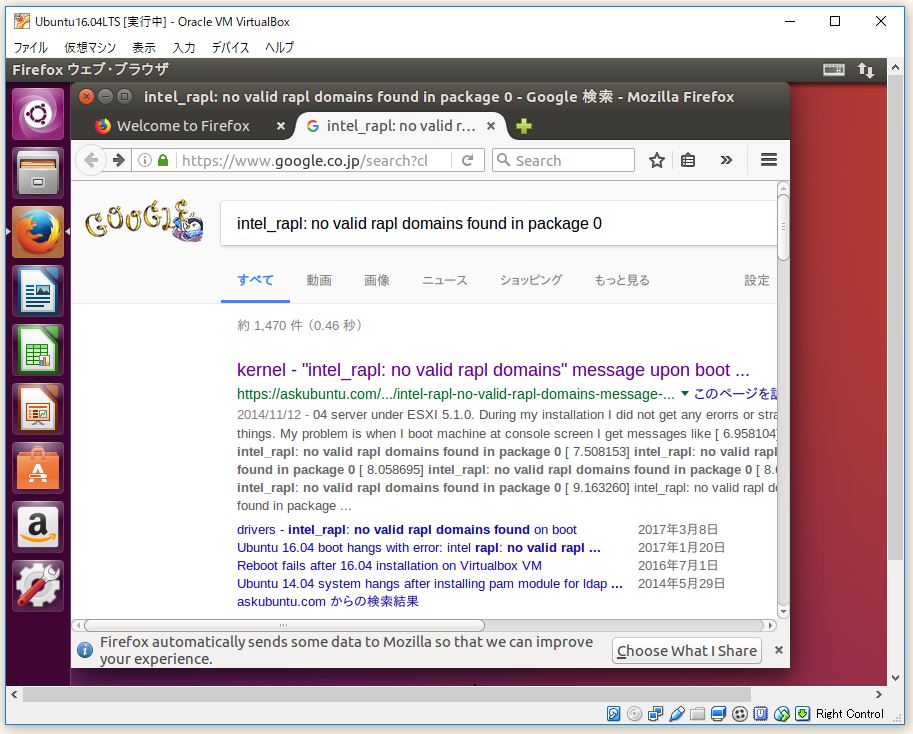Open Ubuntu 14.04 system hangs pam module link
The height and width of the screenshot is (734, 913).
point(430,584)
